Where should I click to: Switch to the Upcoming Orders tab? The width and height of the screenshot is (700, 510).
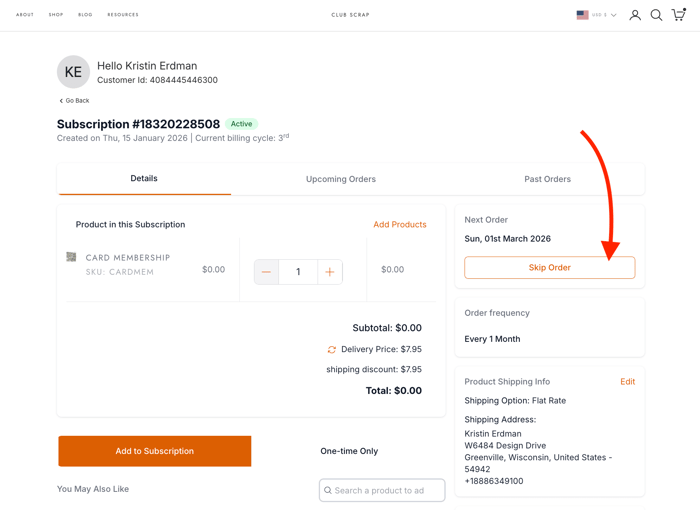[341, 179]
